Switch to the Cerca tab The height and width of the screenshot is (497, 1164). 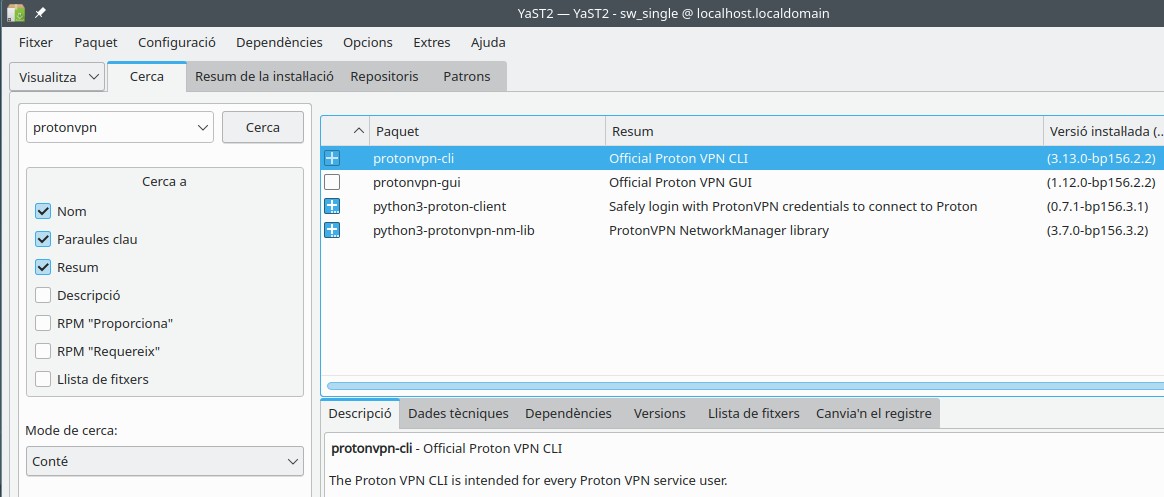click(x=147, y=77)
